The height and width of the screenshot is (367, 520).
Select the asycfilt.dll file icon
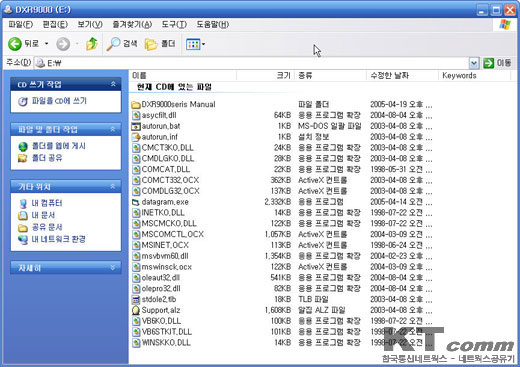136,115
